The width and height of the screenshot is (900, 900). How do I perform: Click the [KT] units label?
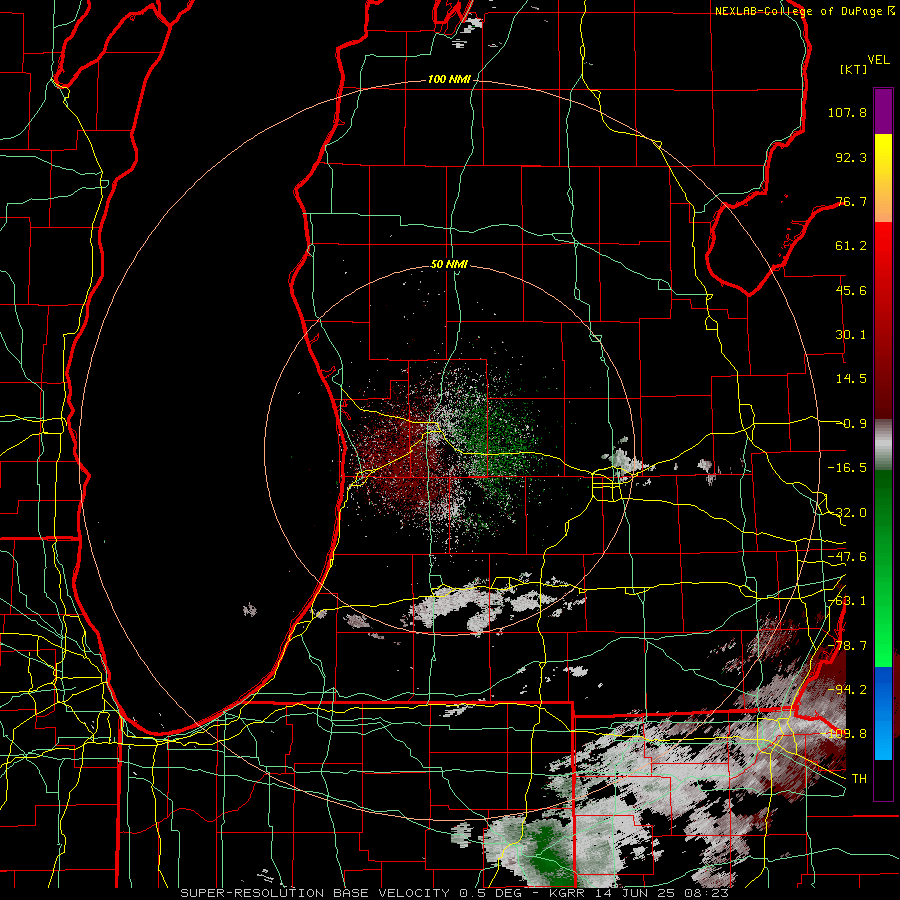pos(854,69)
